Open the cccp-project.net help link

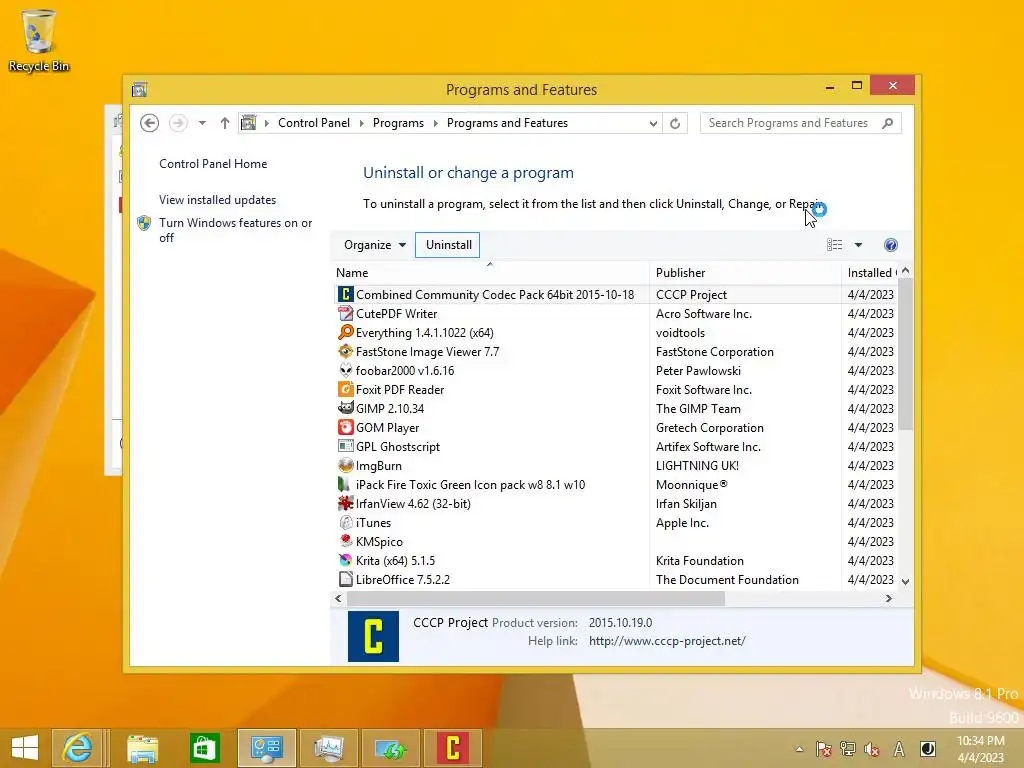[x=667, y=641]
